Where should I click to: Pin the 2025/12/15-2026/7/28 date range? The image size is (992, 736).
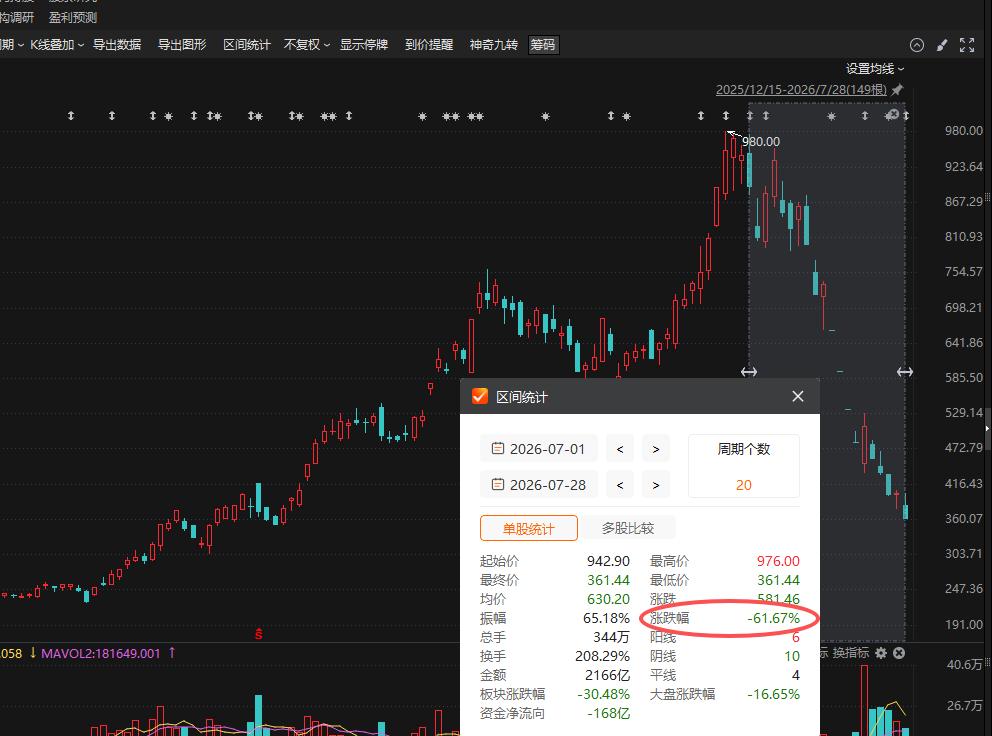point(897,90)
